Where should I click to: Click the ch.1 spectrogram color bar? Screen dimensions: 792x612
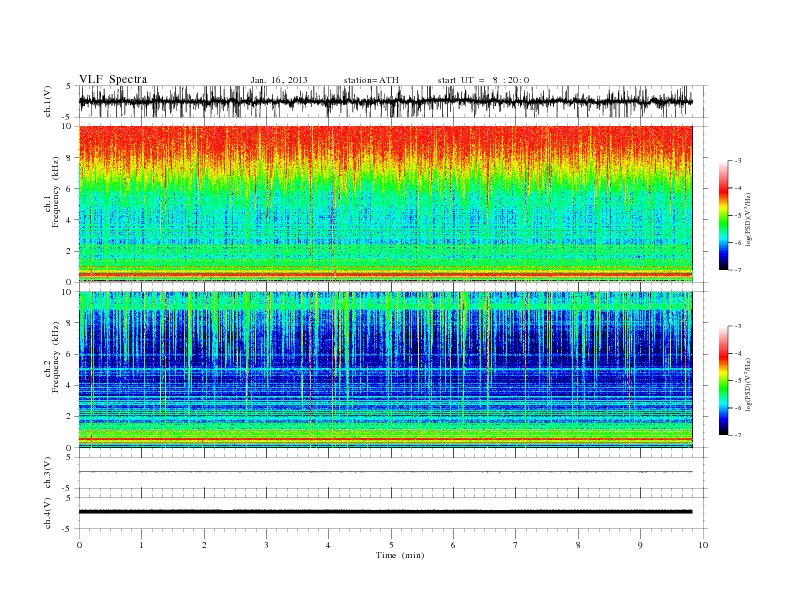[724, 215]
